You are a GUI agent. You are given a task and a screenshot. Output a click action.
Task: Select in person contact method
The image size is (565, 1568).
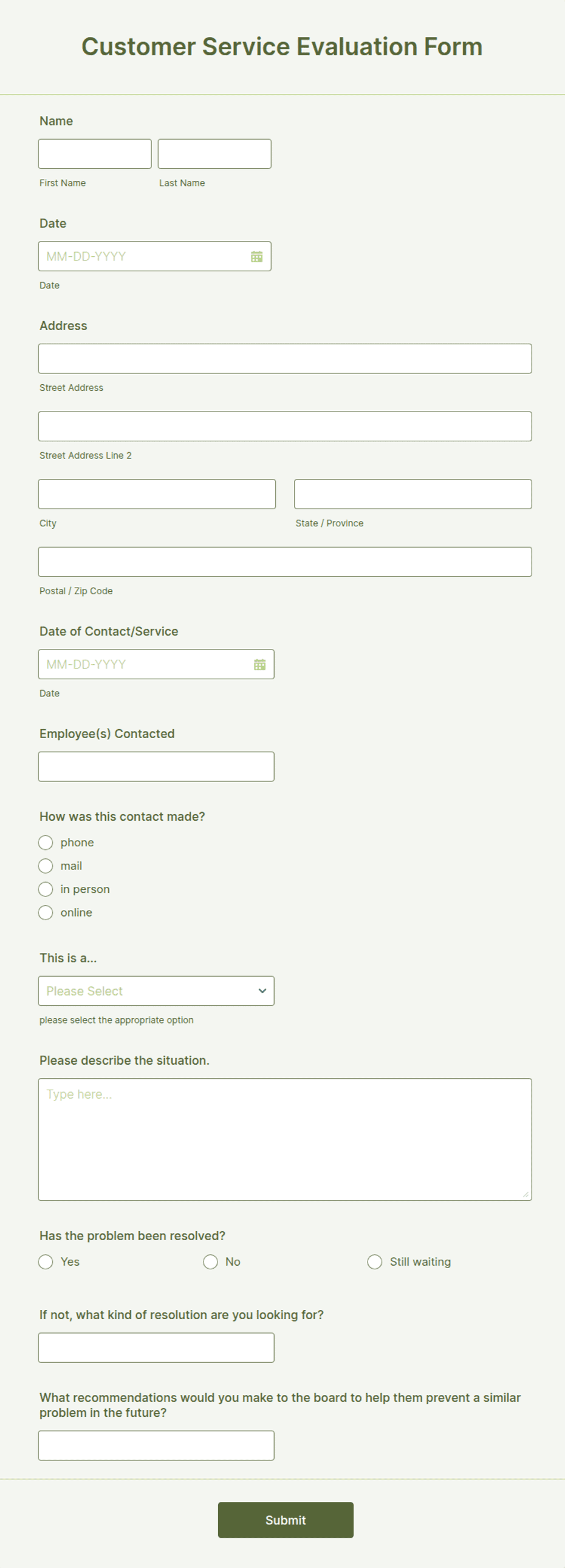[x=46, y=889]
